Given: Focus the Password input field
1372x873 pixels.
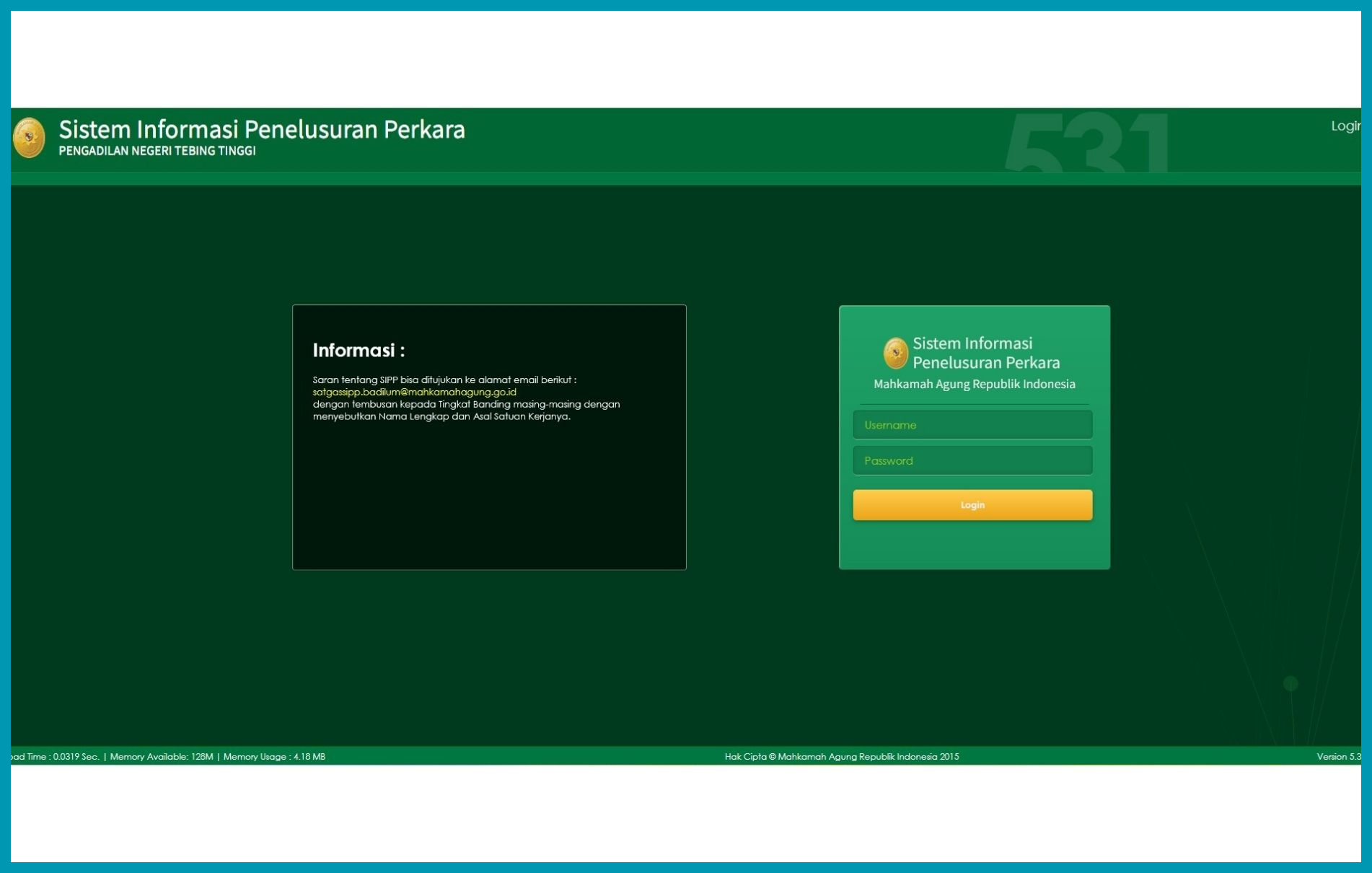Looking at the screenshot, I should coord(972,460).
